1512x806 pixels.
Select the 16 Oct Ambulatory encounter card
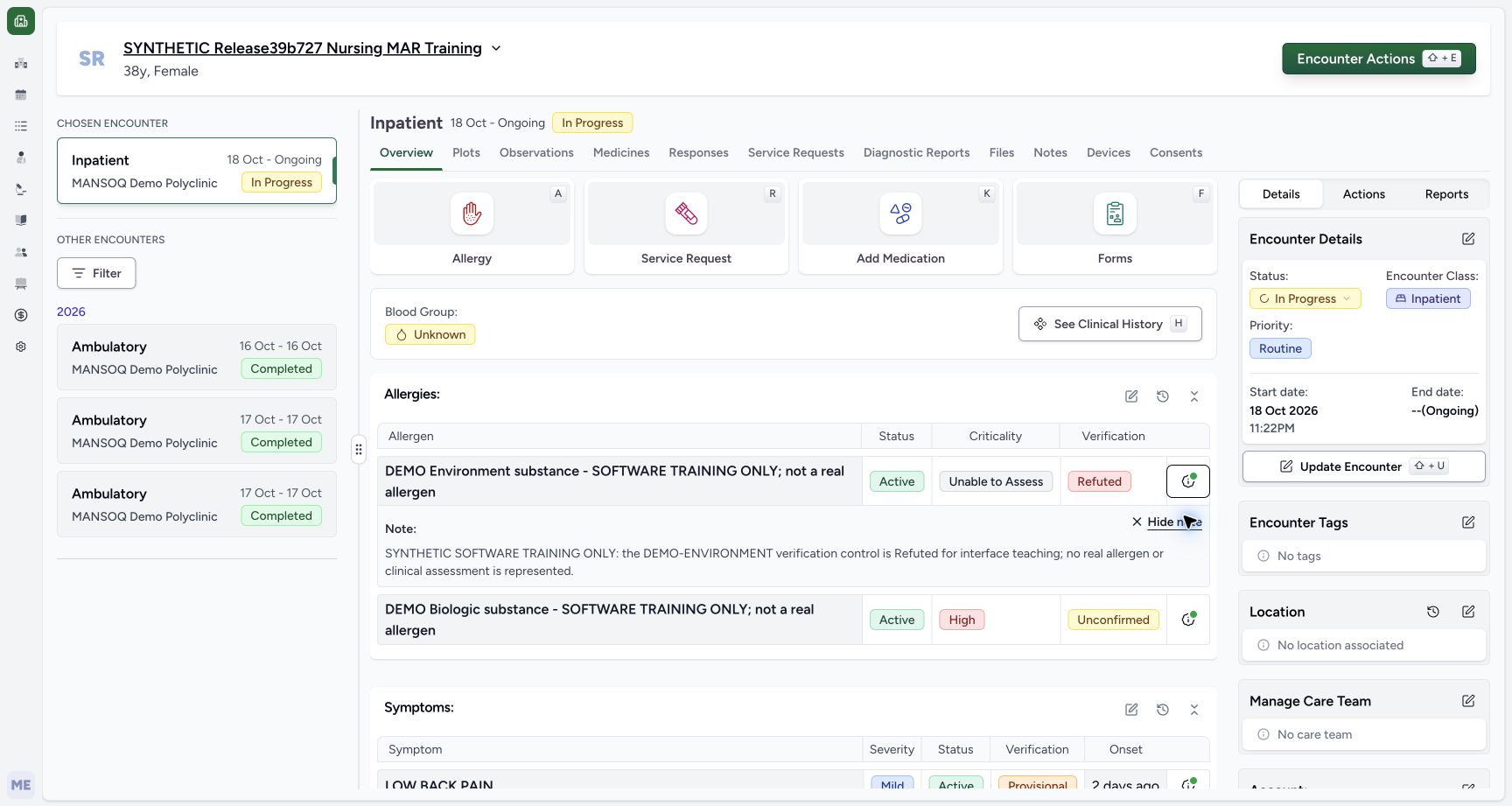[x=197, y=357]
